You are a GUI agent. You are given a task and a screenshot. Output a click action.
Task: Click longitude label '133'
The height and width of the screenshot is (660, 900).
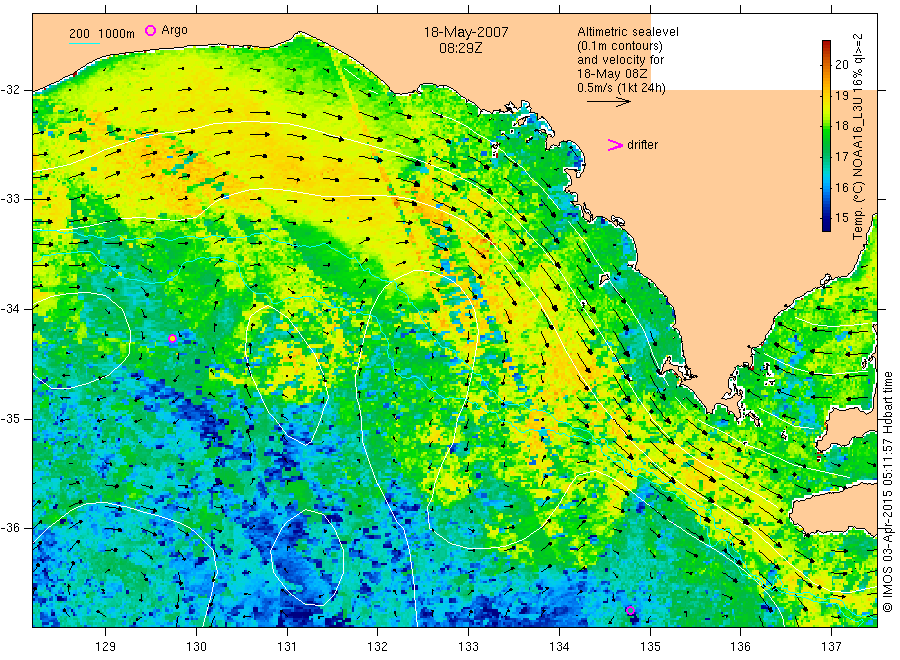point(468,647)
